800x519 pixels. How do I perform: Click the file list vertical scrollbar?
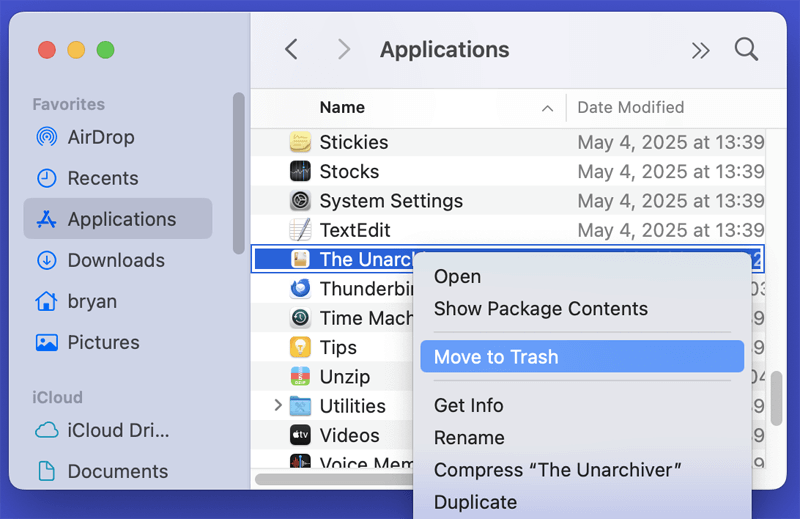click(777, 398)
